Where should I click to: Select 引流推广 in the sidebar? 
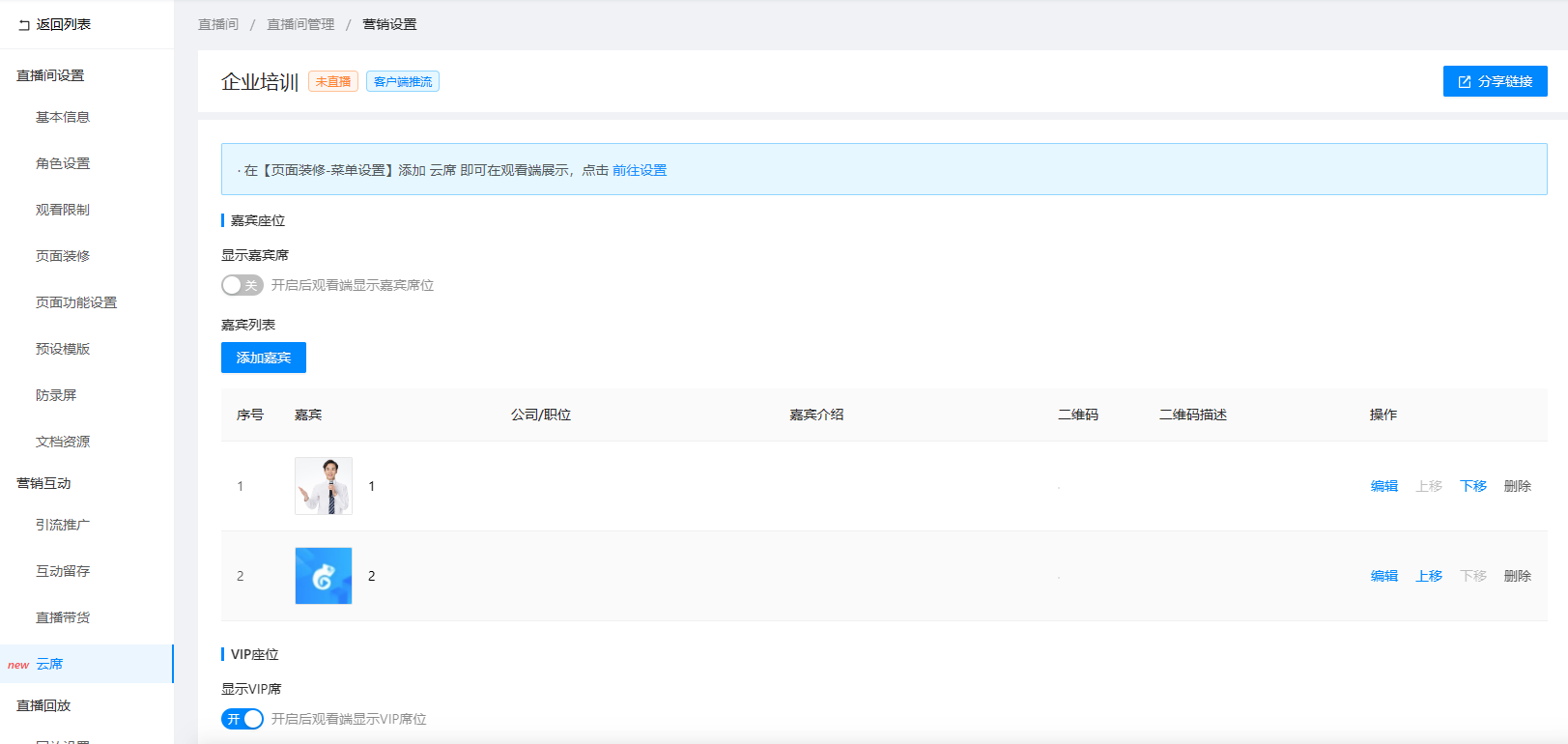click(x=63, y=525)
